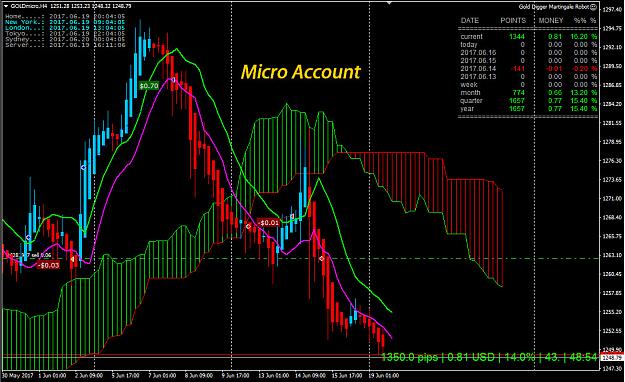Open the GOLDmicro,H4 symbol arrow
Image resolution: width=625 pixels, height=382 pixels.
pos(6,6)
